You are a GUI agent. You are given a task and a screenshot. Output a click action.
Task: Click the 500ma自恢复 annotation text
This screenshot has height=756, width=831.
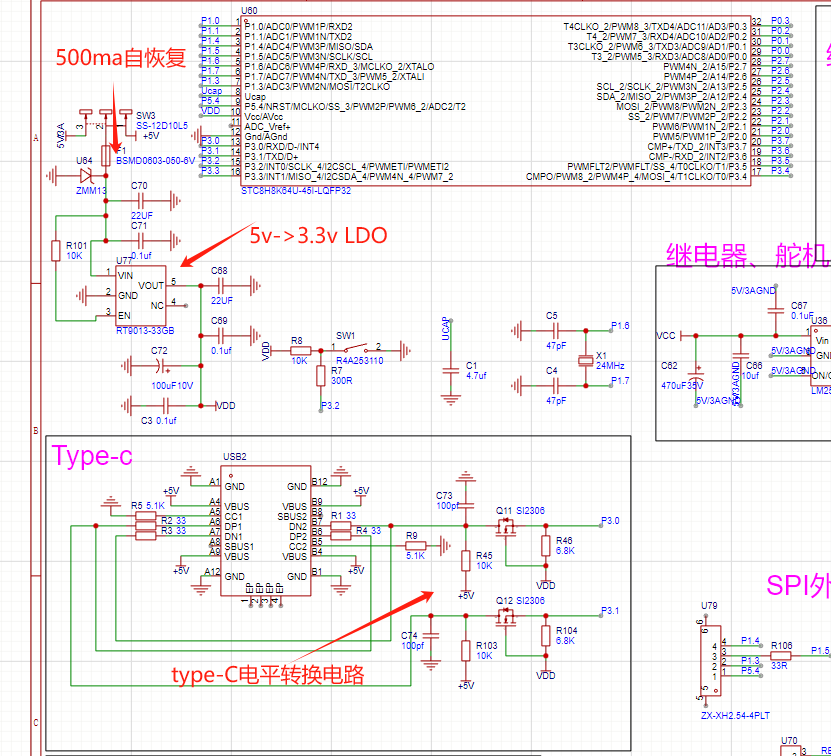121,58
